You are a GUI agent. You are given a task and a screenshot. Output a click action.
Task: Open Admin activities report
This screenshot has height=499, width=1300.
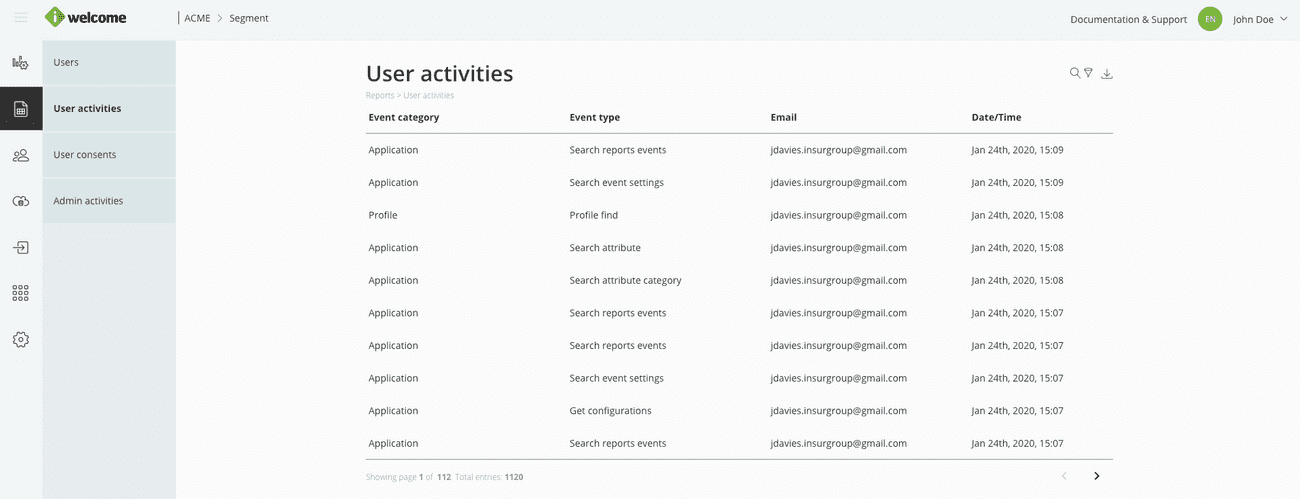click(x=88, y=201)
